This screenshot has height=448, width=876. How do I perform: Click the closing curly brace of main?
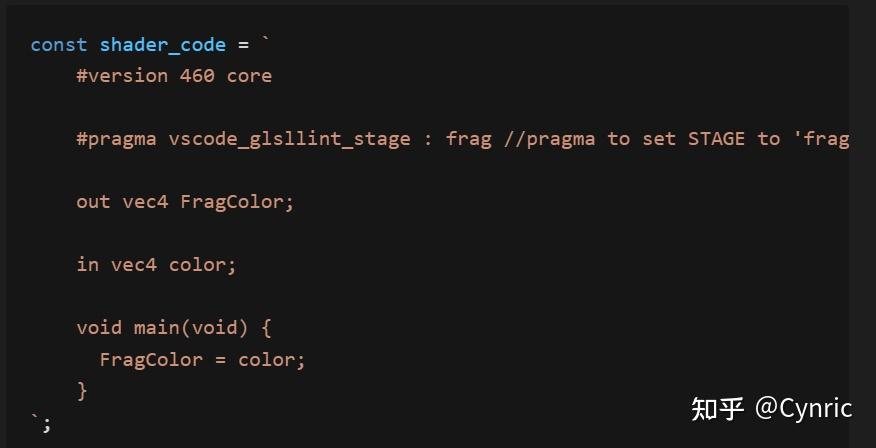[82, 391]
